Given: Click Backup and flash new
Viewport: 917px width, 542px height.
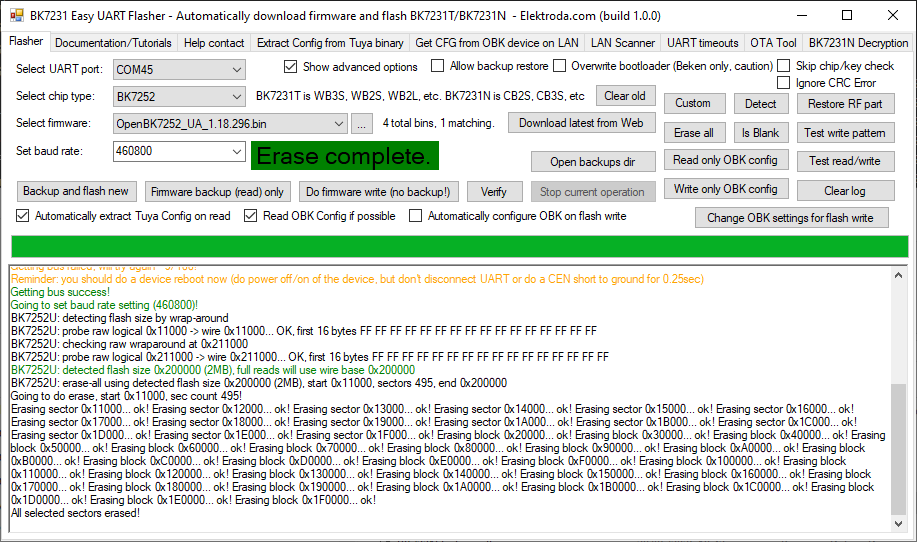Looking at the screenshot, I should (76, 191).
